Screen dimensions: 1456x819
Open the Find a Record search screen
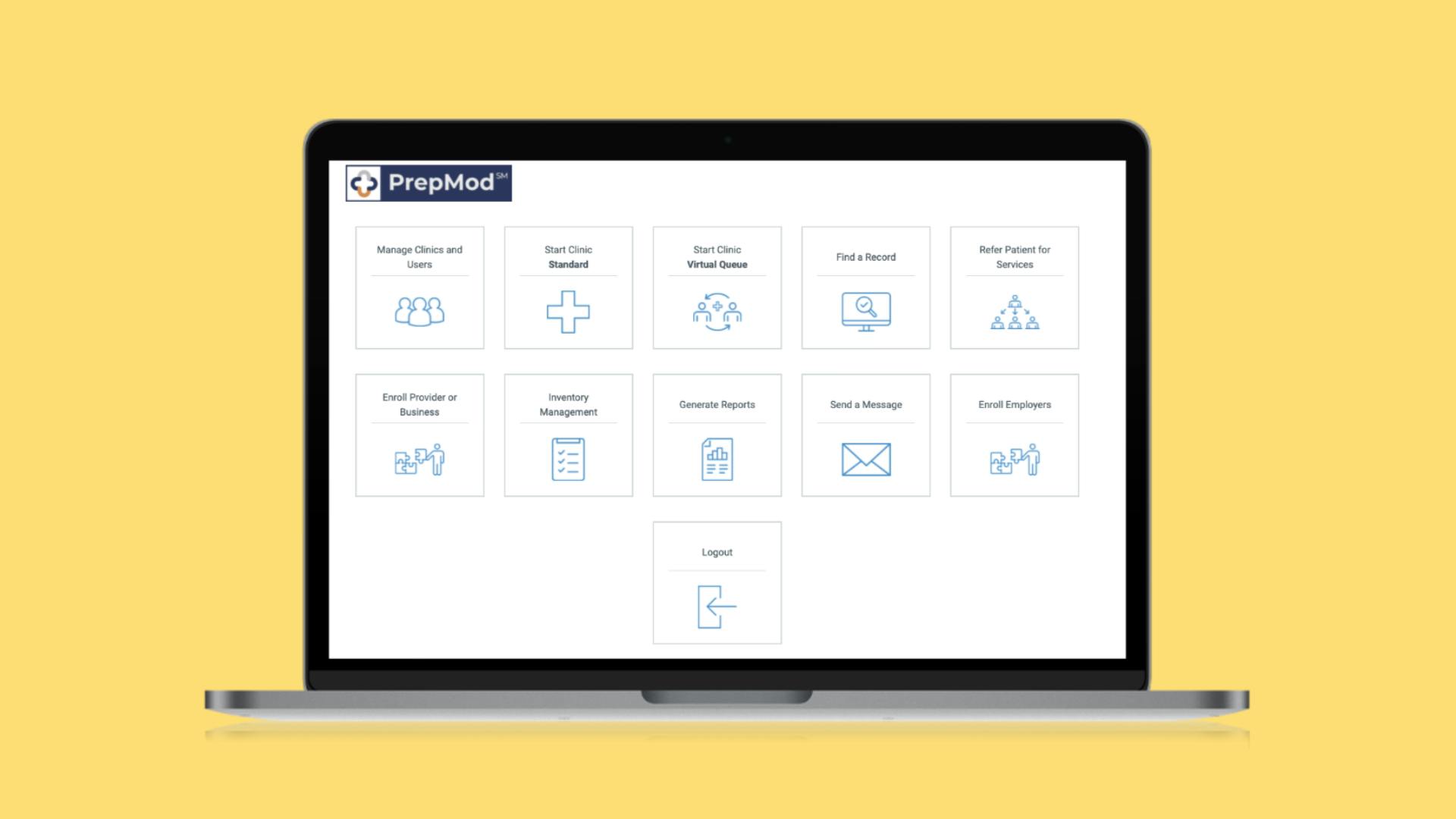tap(864, 287)
